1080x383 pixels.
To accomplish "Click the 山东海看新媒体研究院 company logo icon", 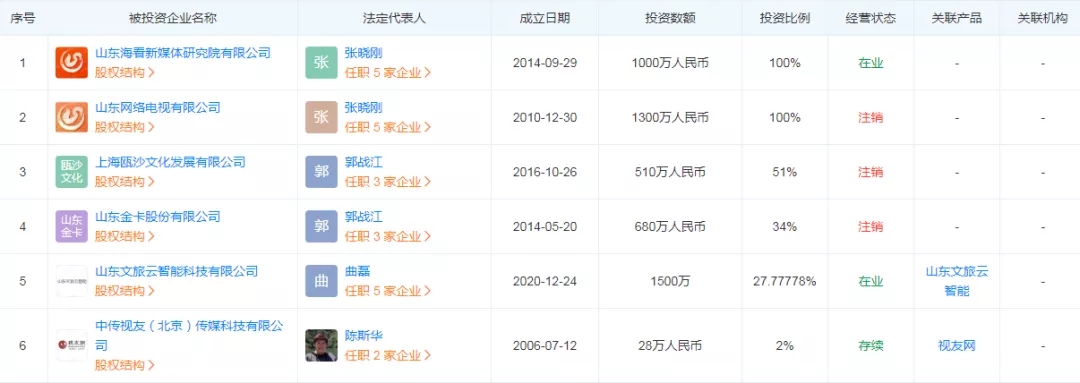I will (x=72, y=63).
